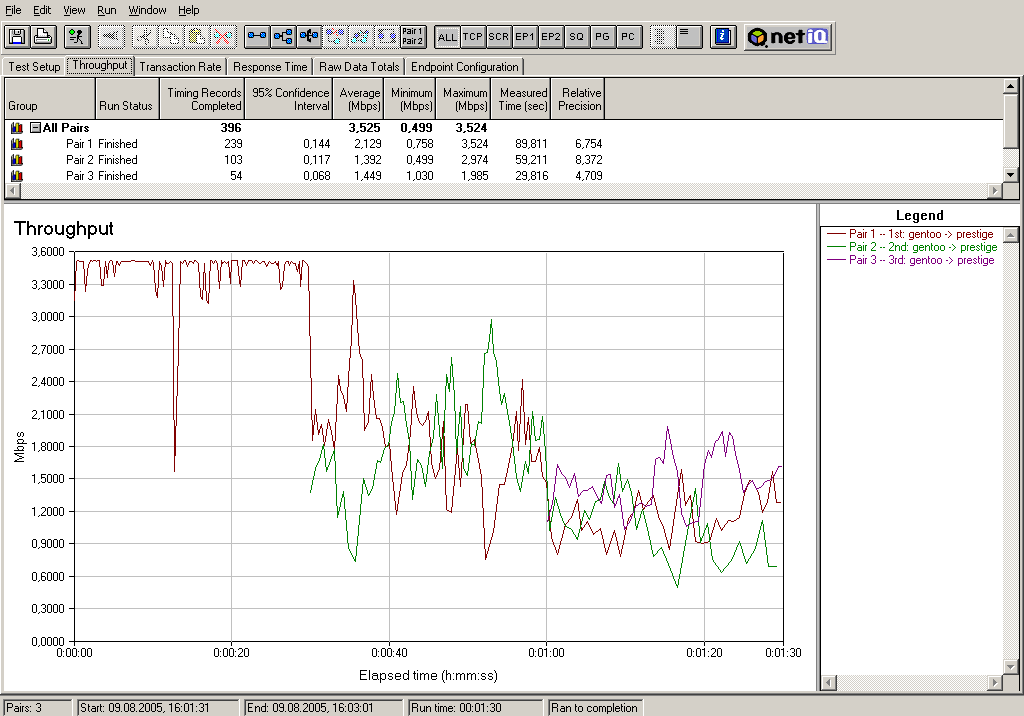The height and width of the screenshot is (716, 1024).
Task: Toggle the ALL filter button
Action: [x=447, y=37]
